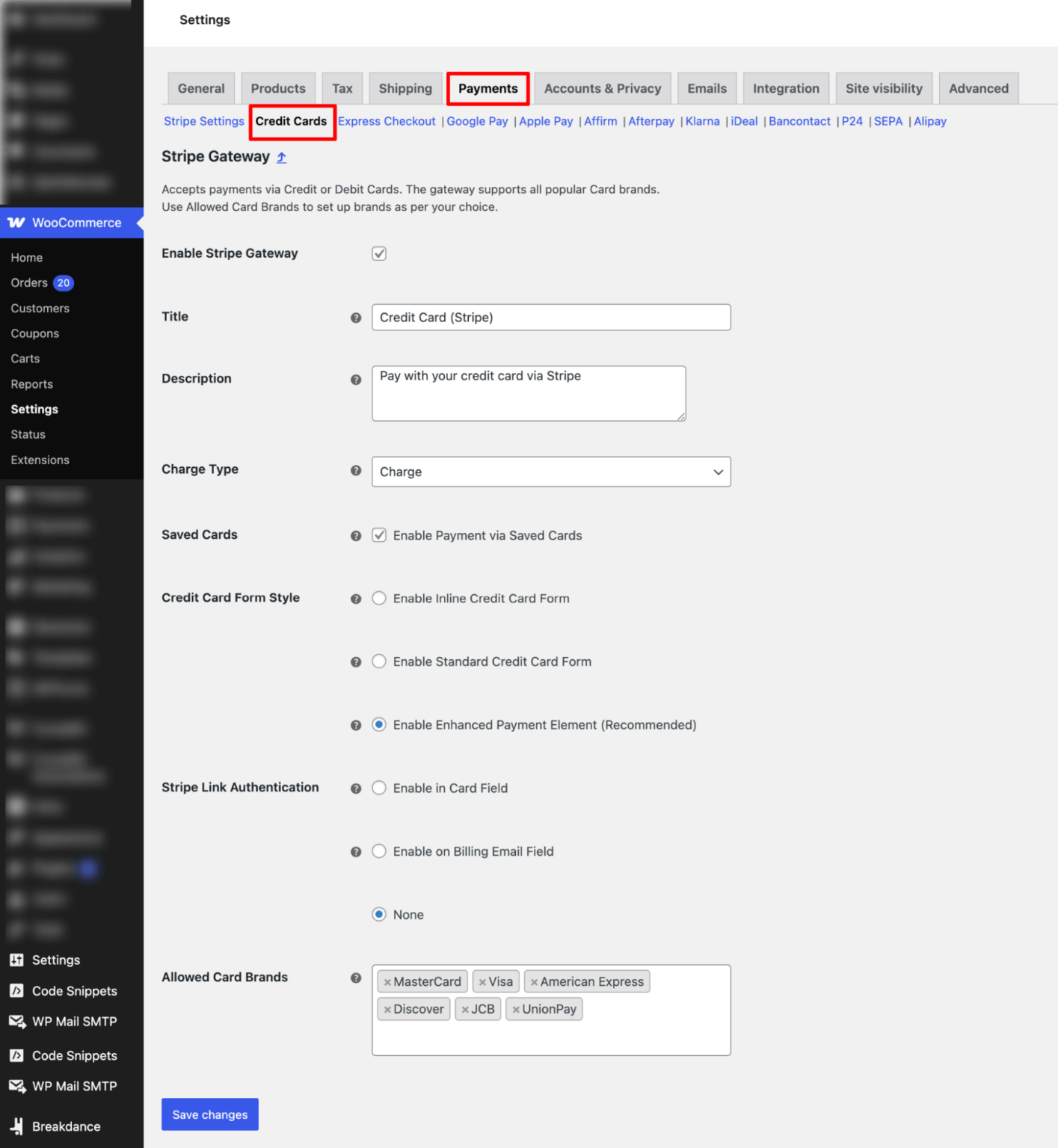Open the Express Checkout link
This screenshot has height=1148, width=1058.
[x=387, y=120]
